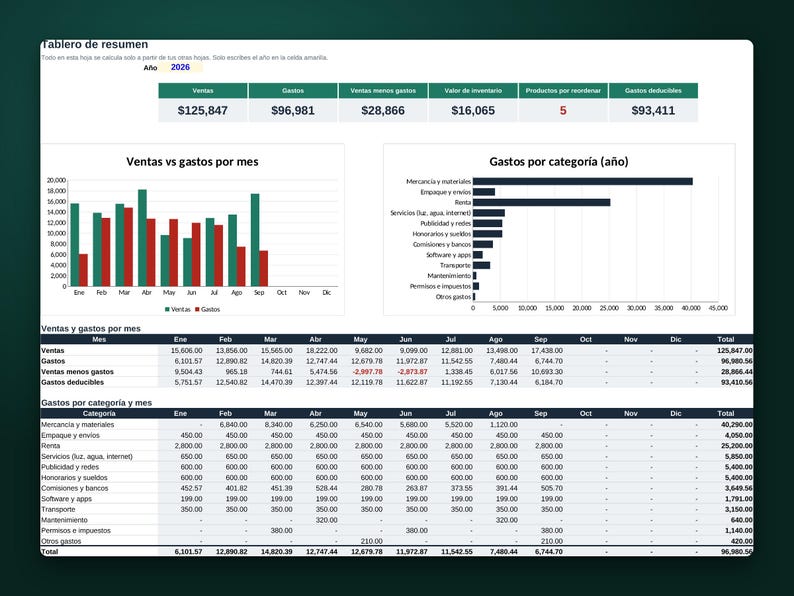The height and width of the screenshot is (596, 794).
Task: Click the green Ventas legend swatch
Action: (x=167, y=309)
